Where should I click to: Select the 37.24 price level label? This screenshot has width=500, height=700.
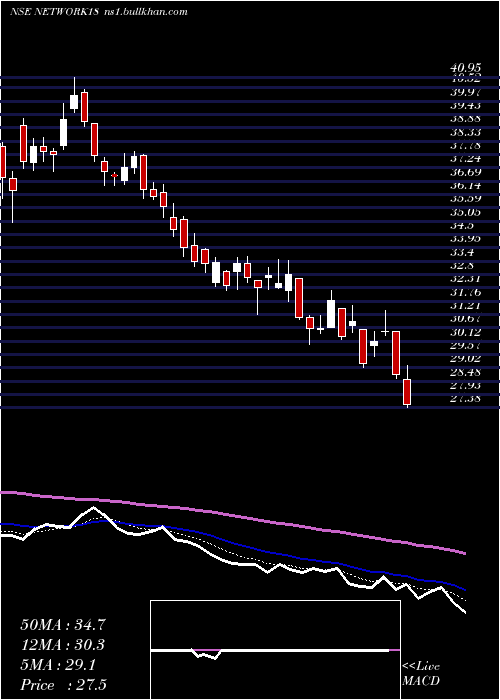[466, 158]
